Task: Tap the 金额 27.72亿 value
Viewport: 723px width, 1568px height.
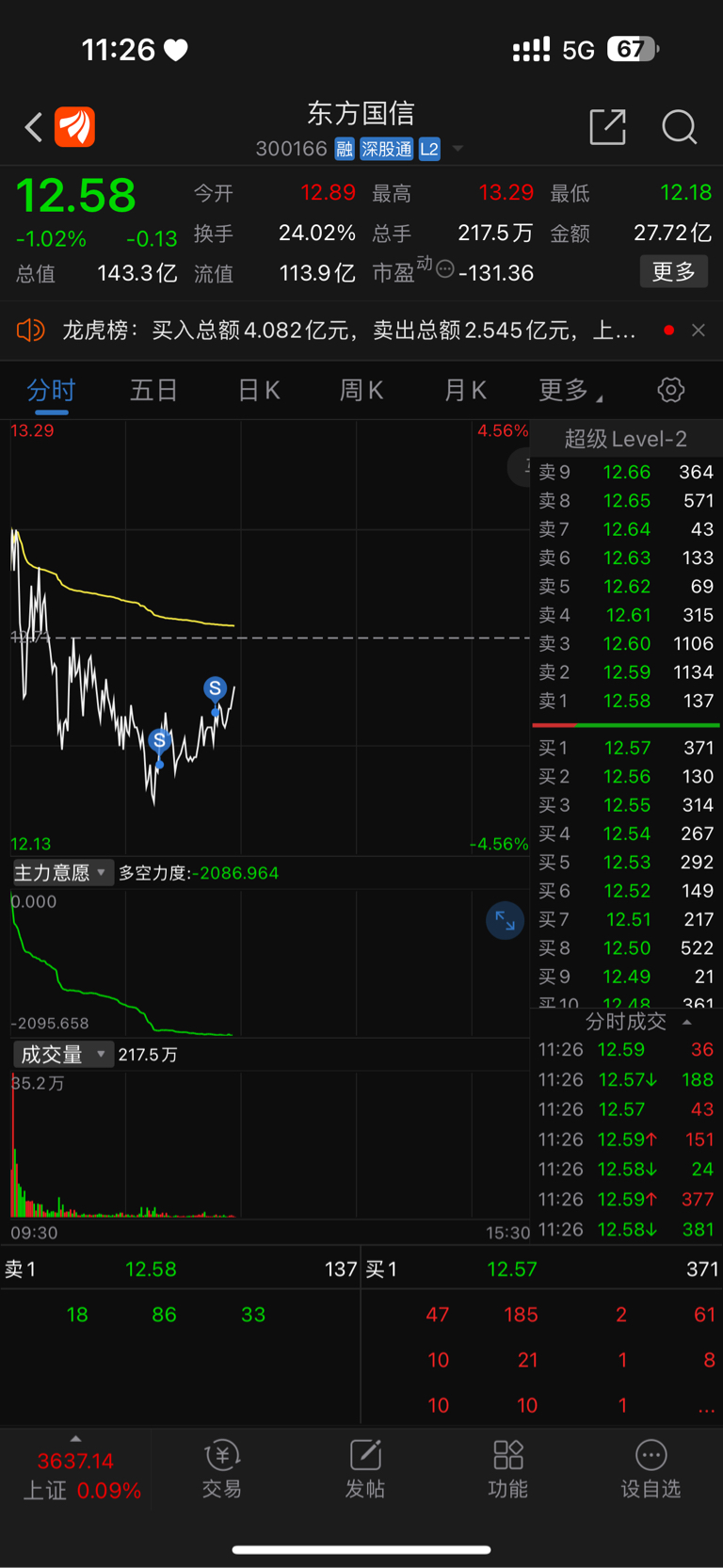Action: (x=672, y=233)
